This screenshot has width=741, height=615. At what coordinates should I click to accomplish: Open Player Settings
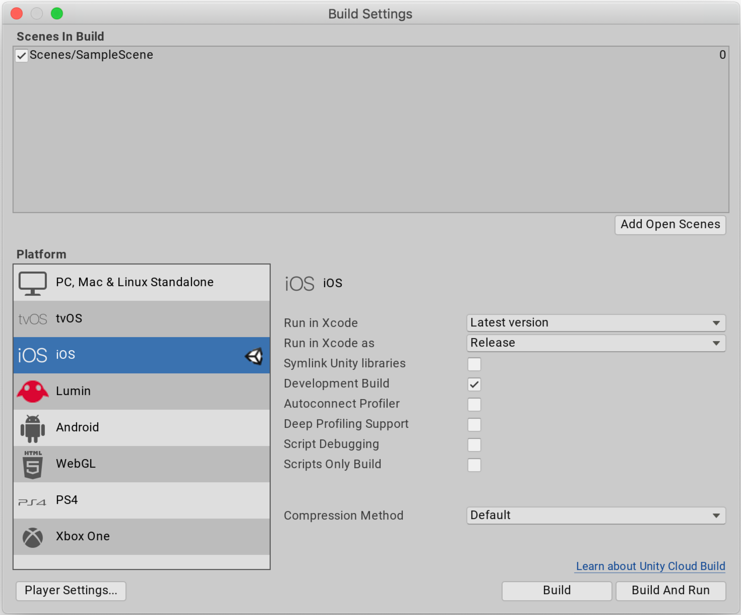(x=71, y=591)
